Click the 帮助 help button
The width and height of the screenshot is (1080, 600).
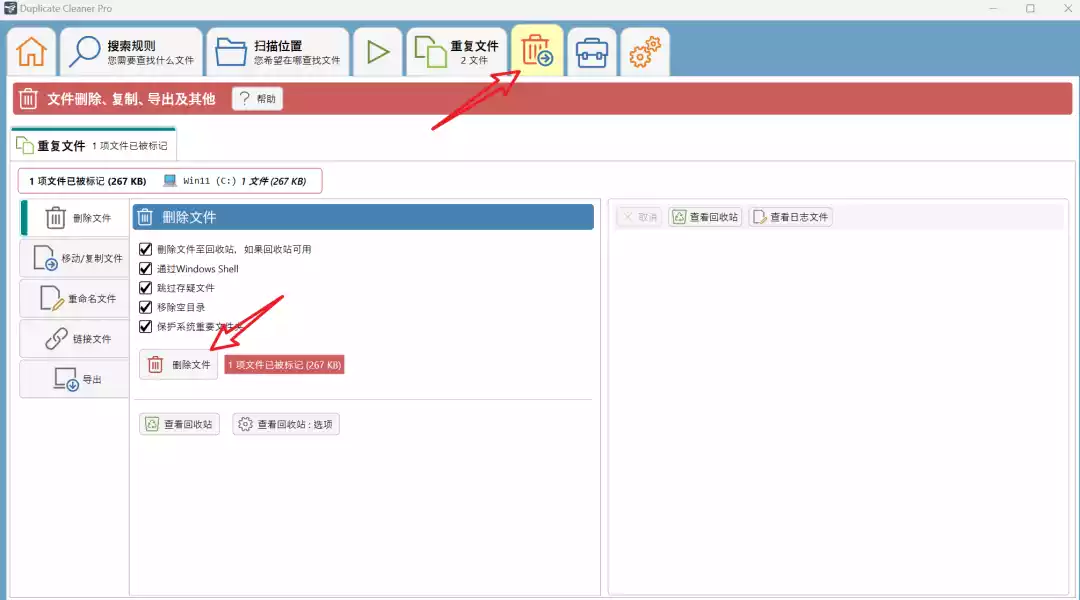257,99
